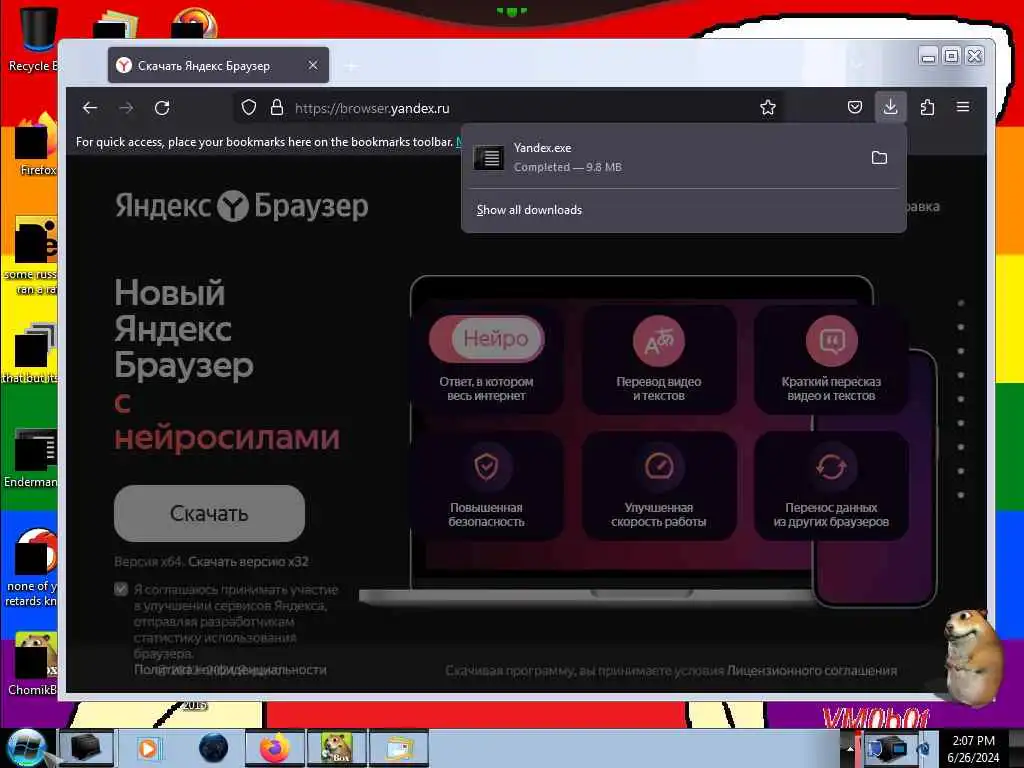
Task: Show Yandex.exe in its containing folder
Action: point(880,157)
